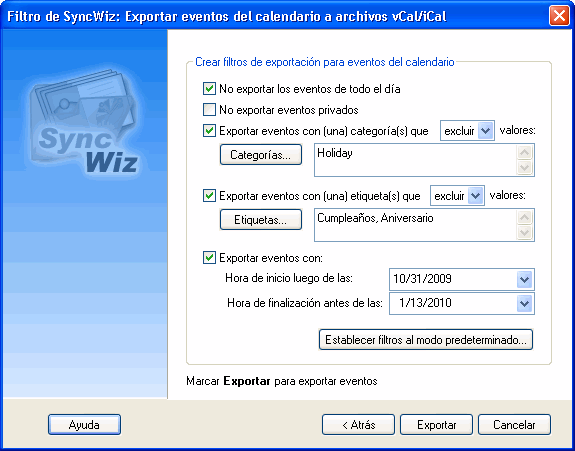Click up scroll arrow in Holiday box

(524, 152)
